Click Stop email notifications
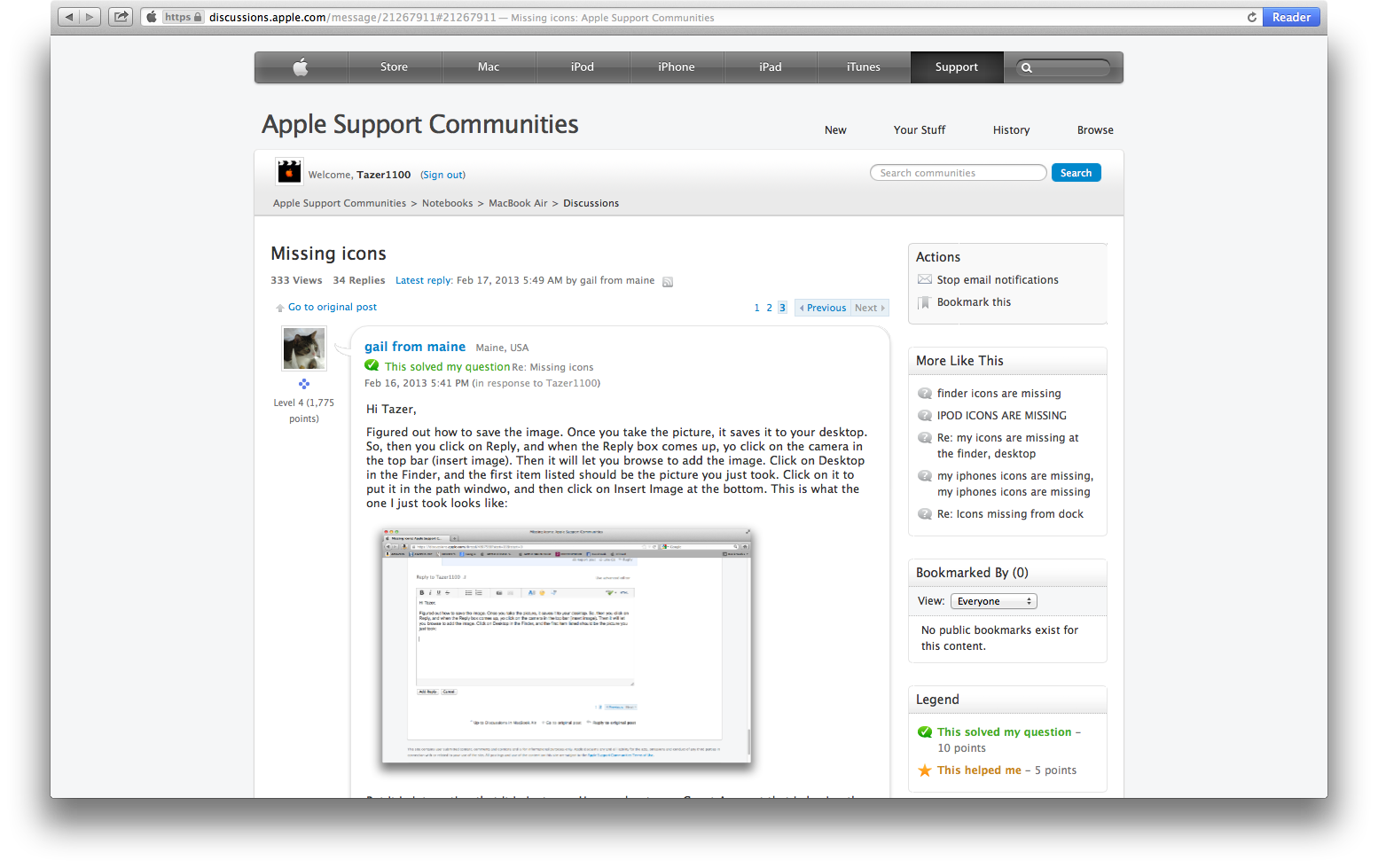 (x=998, y=280)
